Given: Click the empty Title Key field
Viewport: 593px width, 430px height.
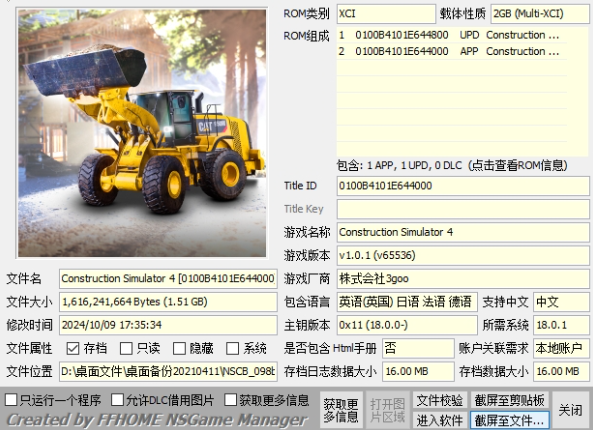Looking at the screenshot, I should (463, 209).
